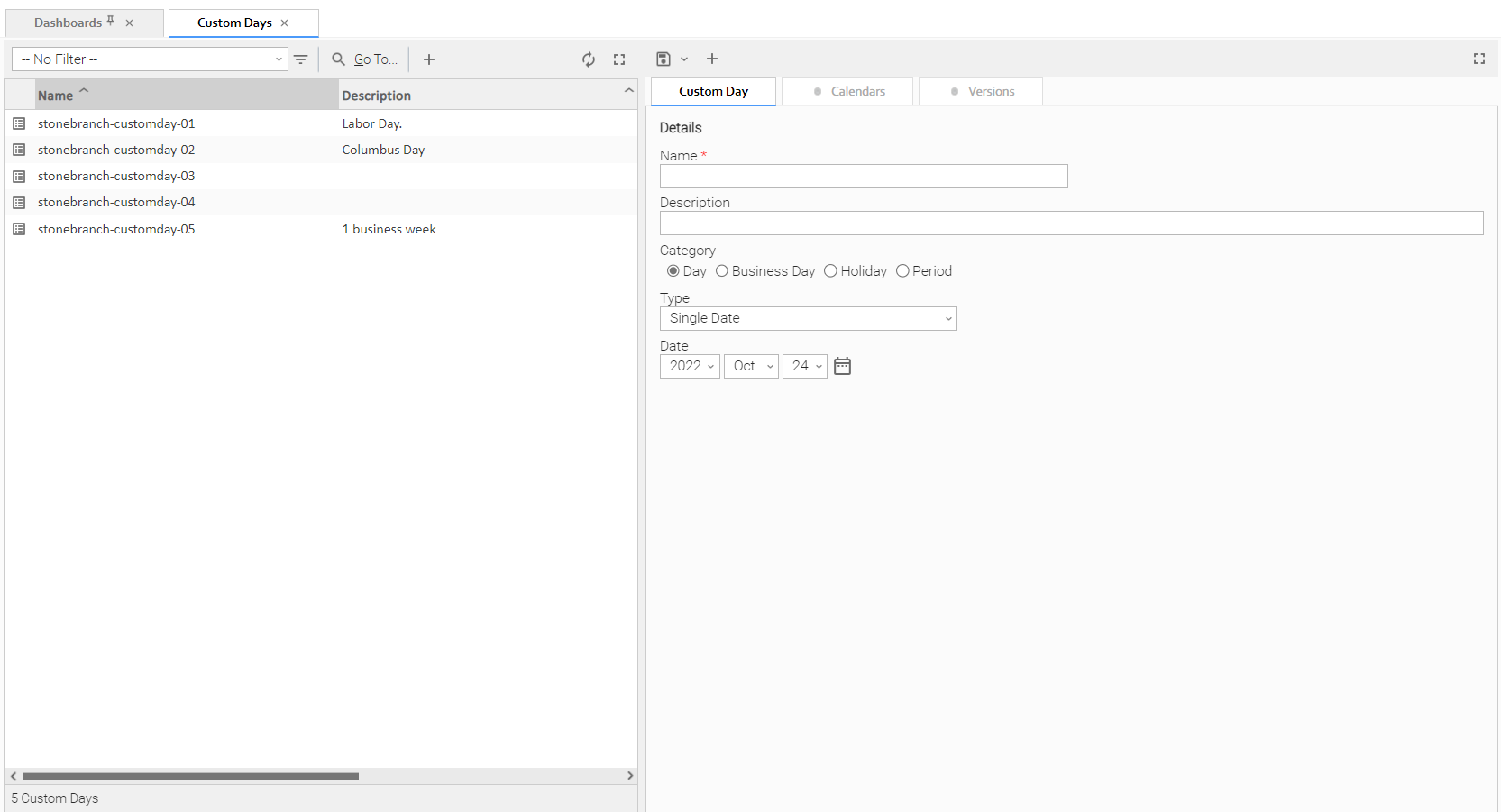Expand the Type dropdown showing Single Date
Viewport: 1501px width, 812px height.
pos(808,319)
